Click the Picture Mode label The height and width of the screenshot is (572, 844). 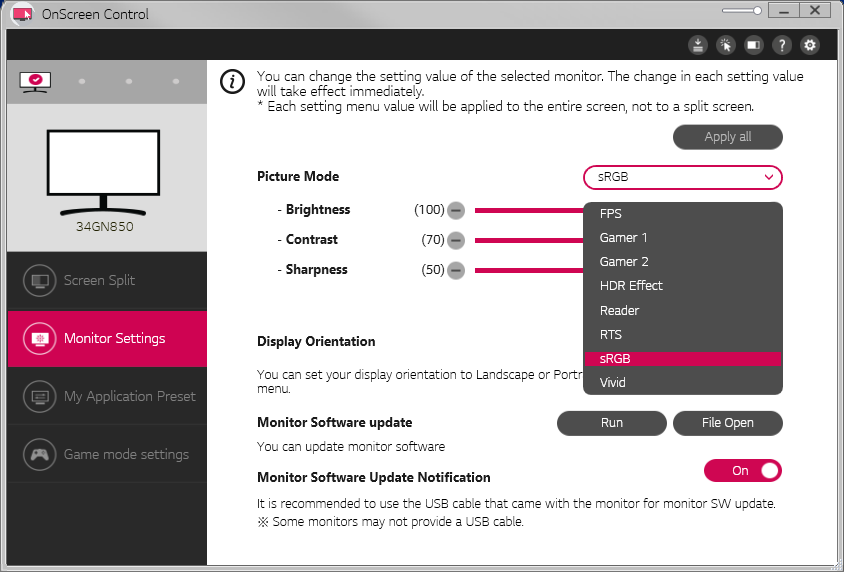click(298, 176)
